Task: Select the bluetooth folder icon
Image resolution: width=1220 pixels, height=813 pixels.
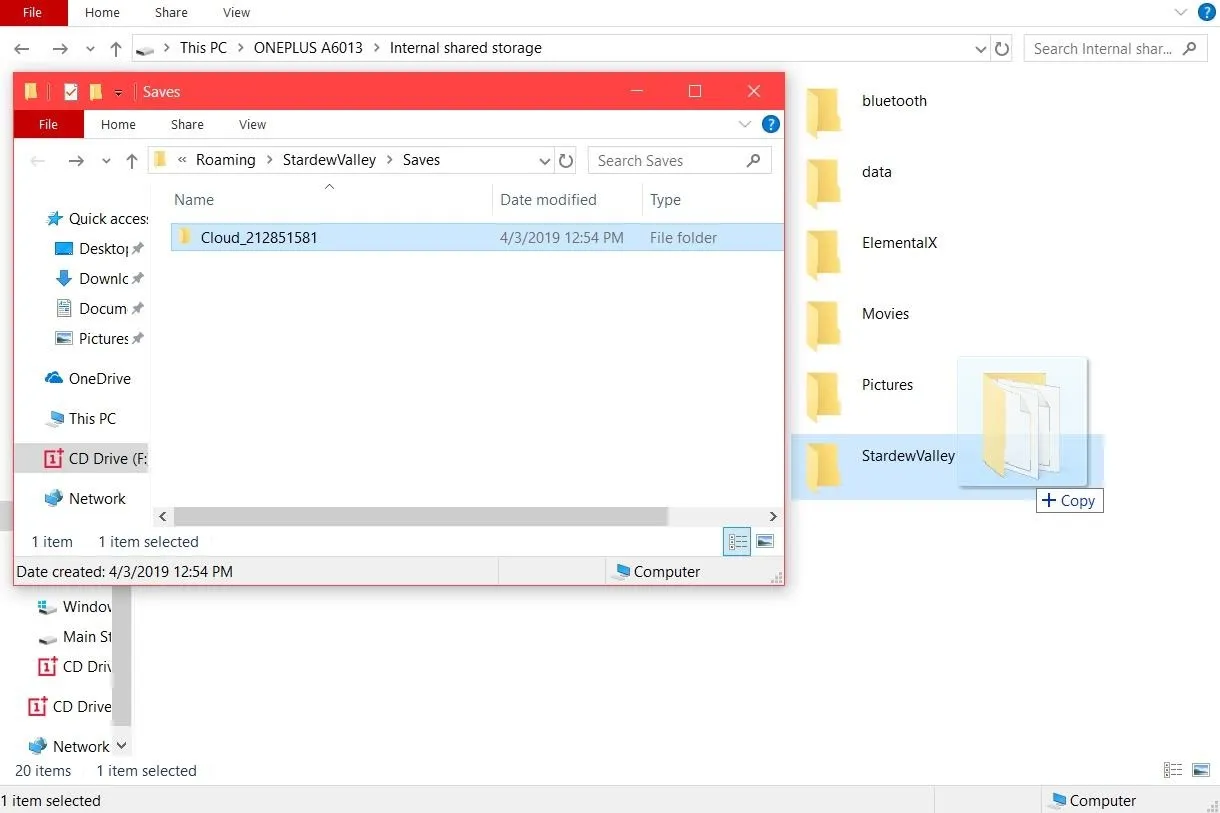Action: pyautogui.click(x=824, y=111)
